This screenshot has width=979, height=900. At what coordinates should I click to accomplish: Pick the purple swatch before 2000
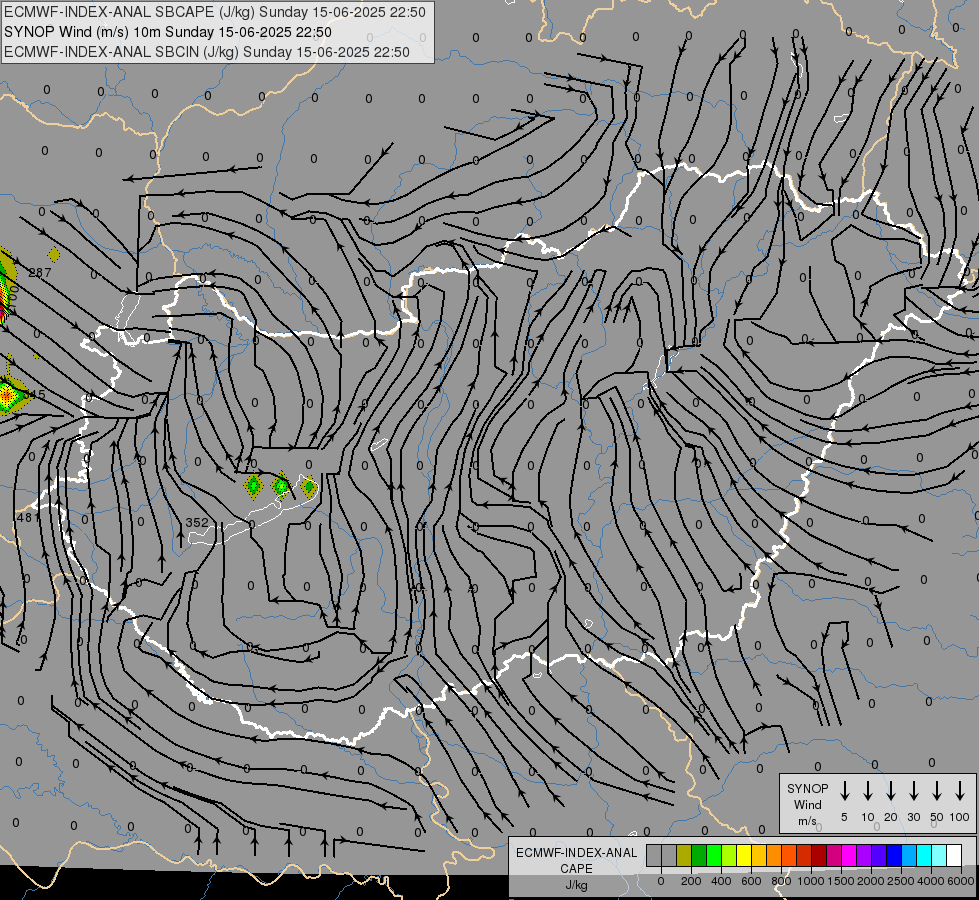point(863,855)
